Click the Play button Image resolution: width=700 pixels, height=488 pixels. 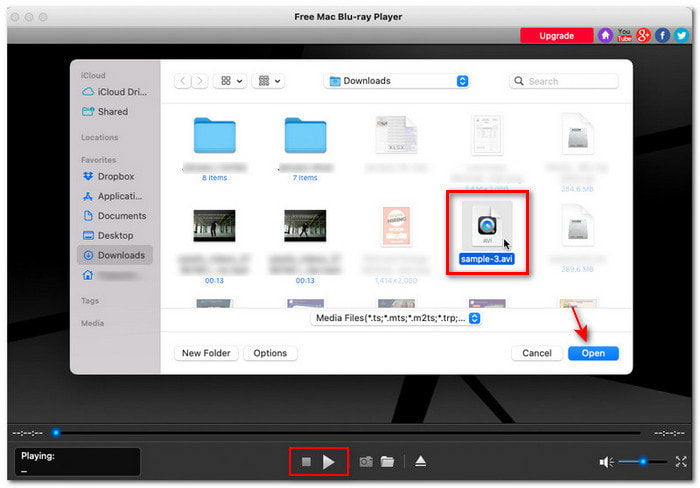point(329,462)
